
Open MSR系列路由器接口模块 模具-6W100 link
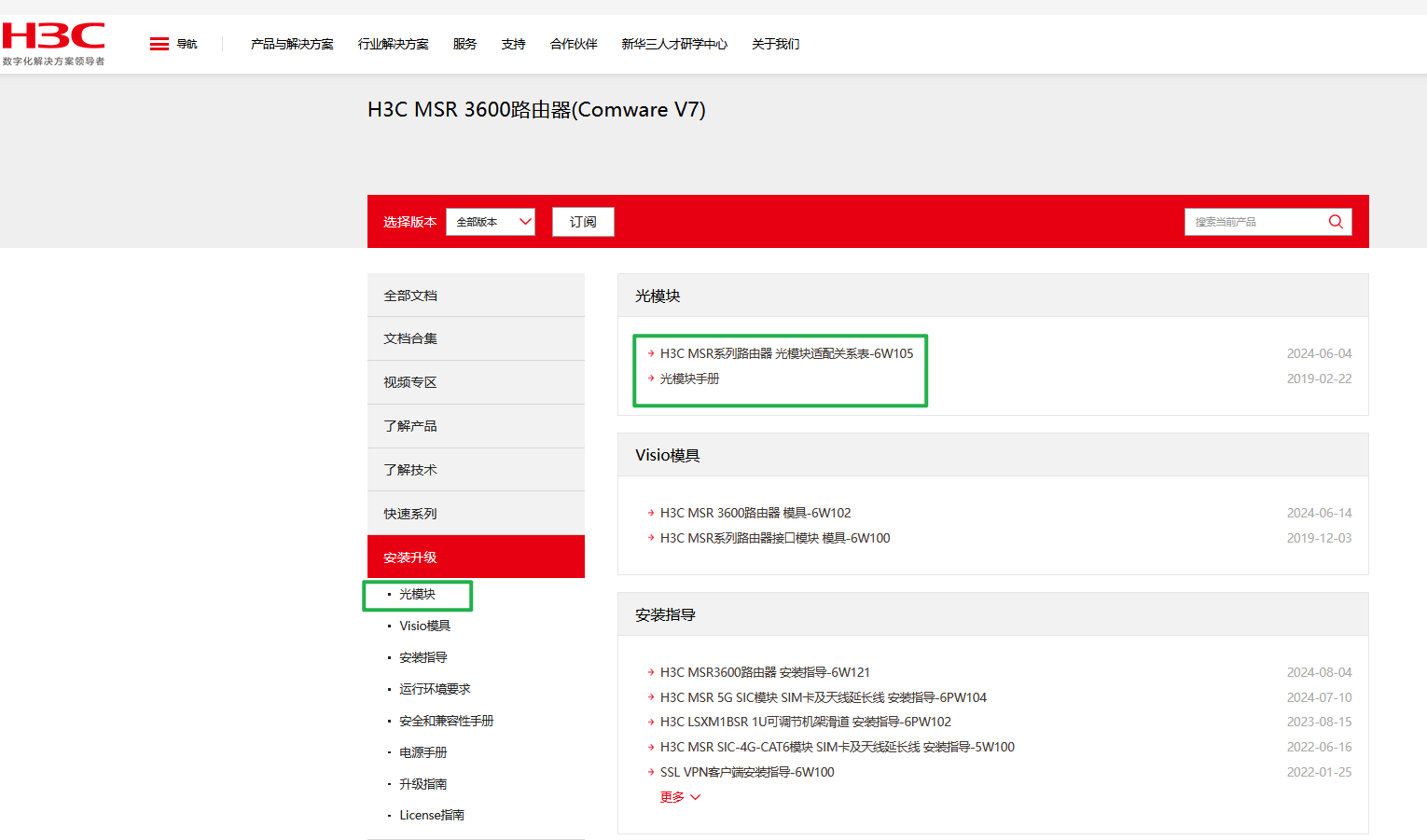[x=775, y=538]
